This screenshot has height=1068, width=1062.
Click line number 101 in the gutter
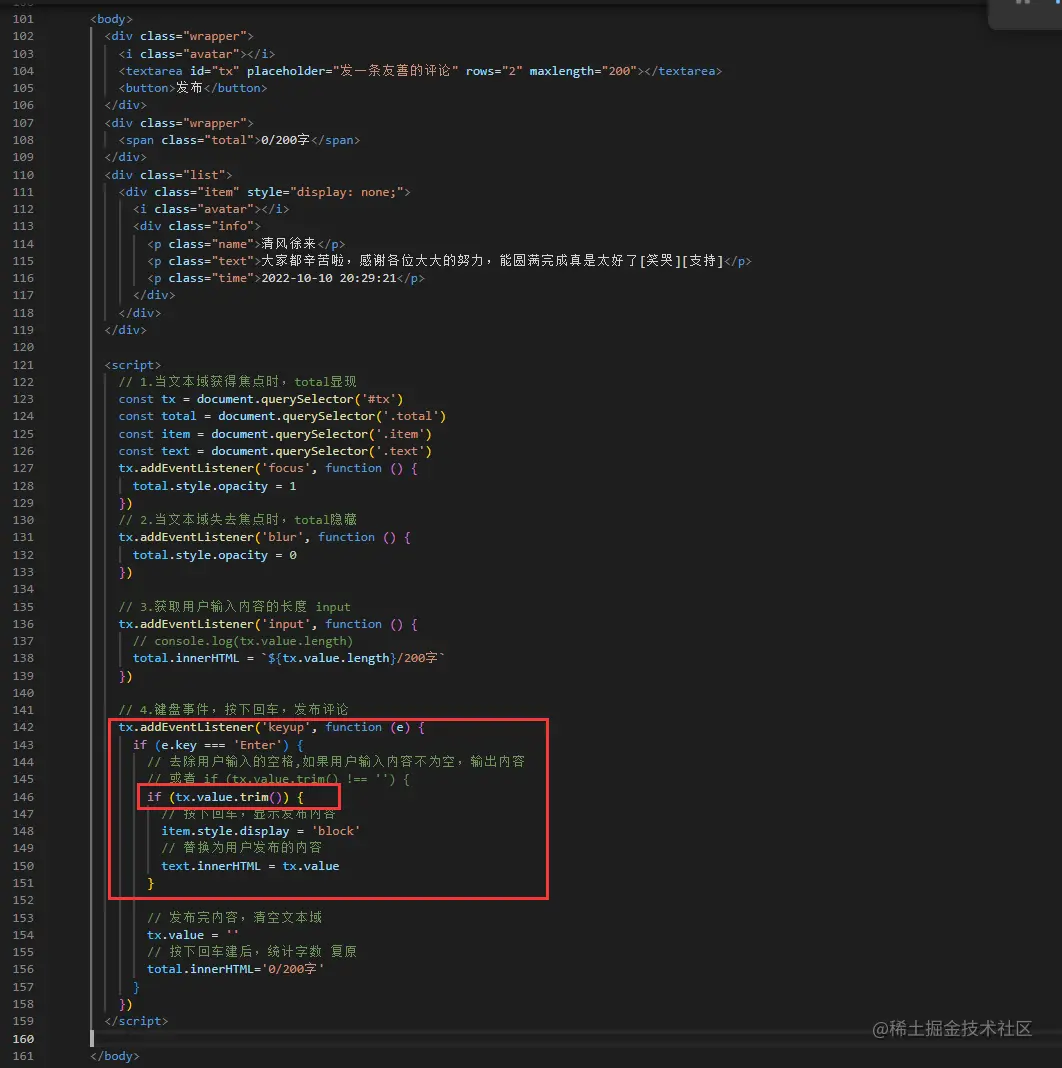[x=22, y=19]
